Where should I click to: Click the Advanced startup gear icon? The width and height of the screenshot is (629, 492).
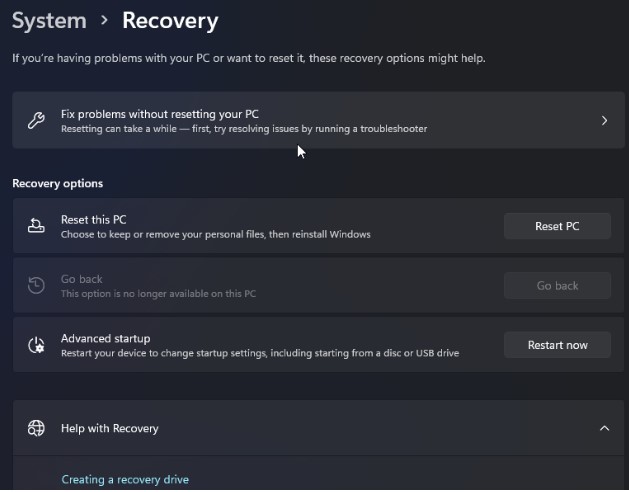click(x=36, y=345)
